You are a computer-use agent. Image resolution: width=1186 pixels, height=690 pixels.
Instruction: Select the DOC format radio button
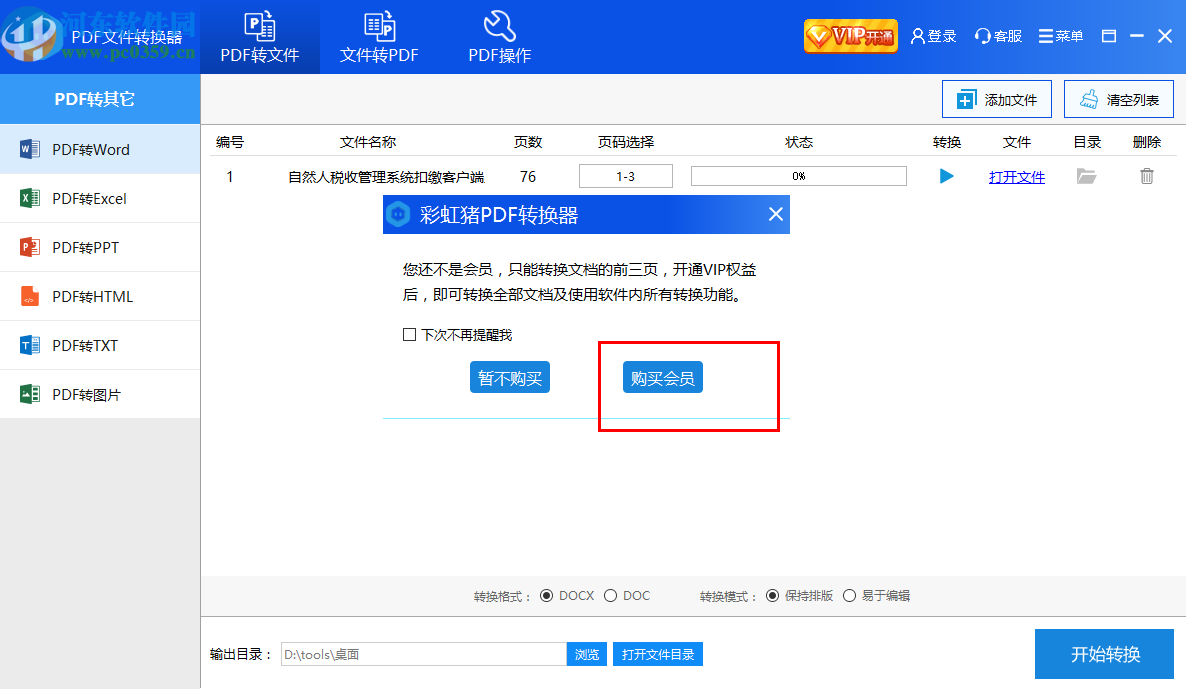tap(610, 596)
